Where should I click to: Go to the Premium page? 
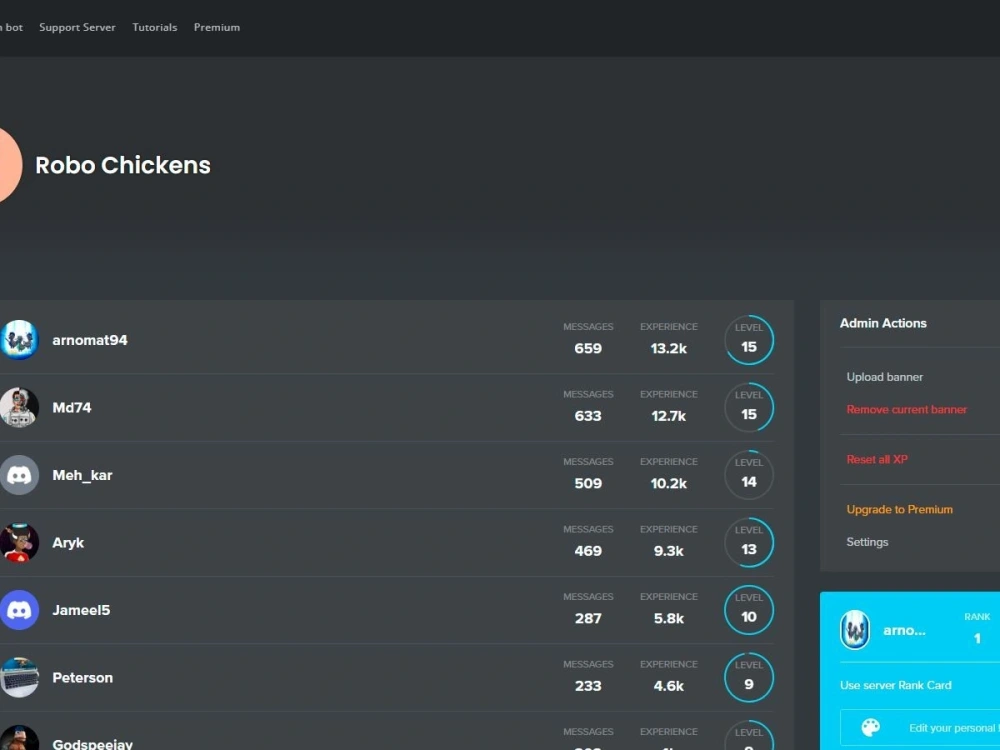pos(217,27)
